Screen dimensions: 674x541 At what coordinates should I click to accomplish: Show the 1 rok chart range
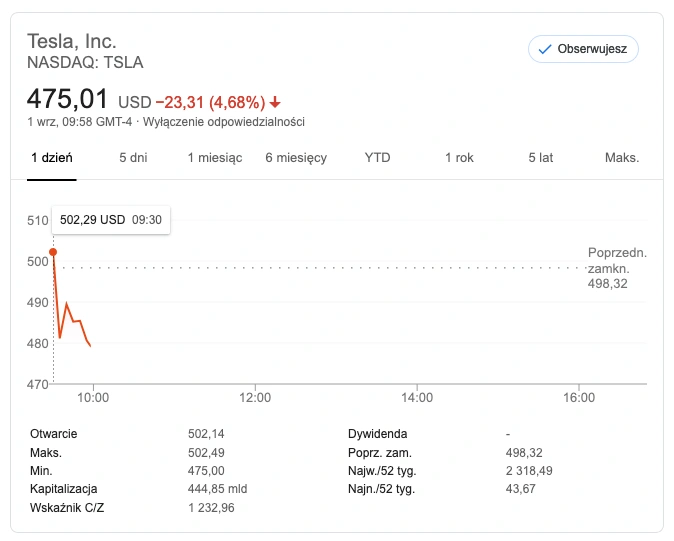(459, 158)
